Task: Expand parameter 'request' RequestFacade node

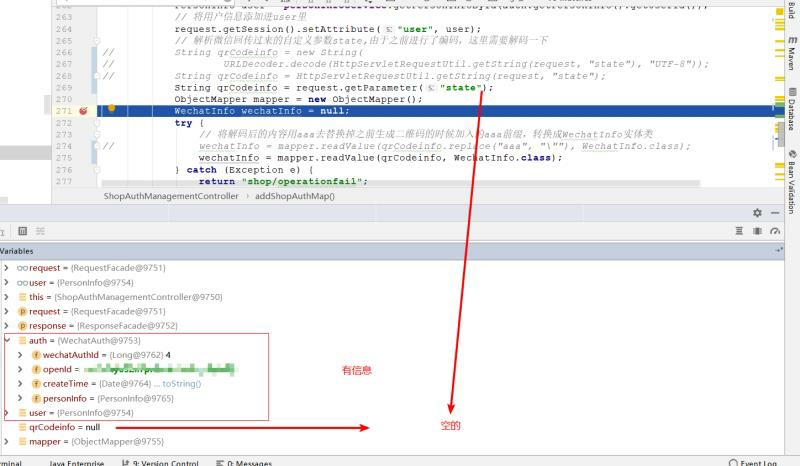Action: click(x=6, y=311)
